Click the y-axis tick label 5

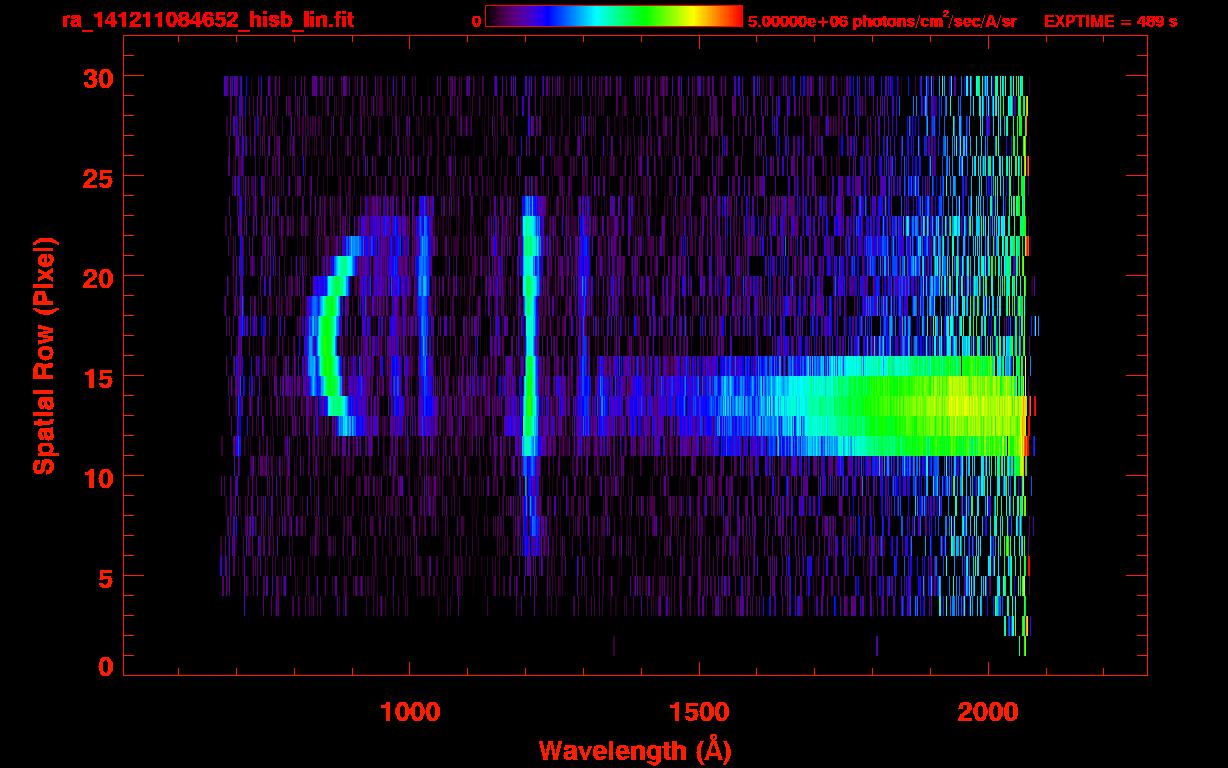[105, 577]
